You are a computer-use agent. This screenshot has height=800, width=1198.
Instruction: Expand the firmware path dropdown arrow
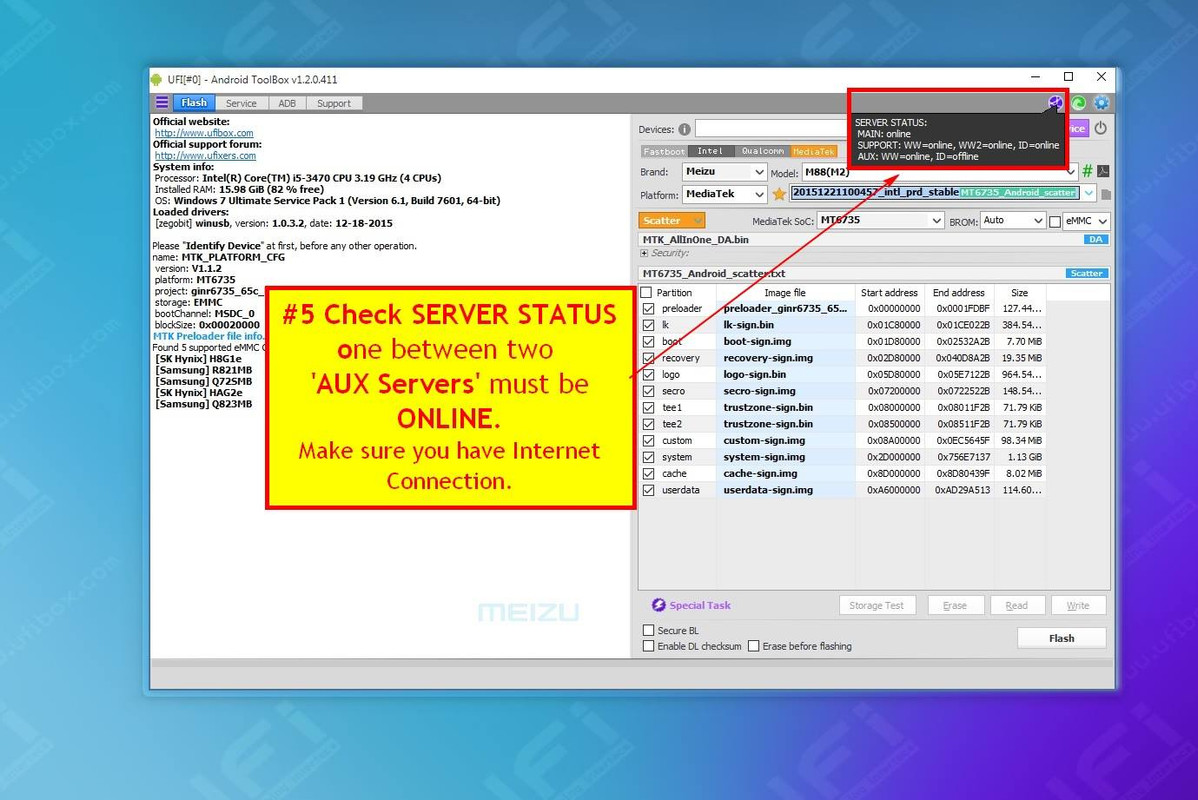[1089, 193]
